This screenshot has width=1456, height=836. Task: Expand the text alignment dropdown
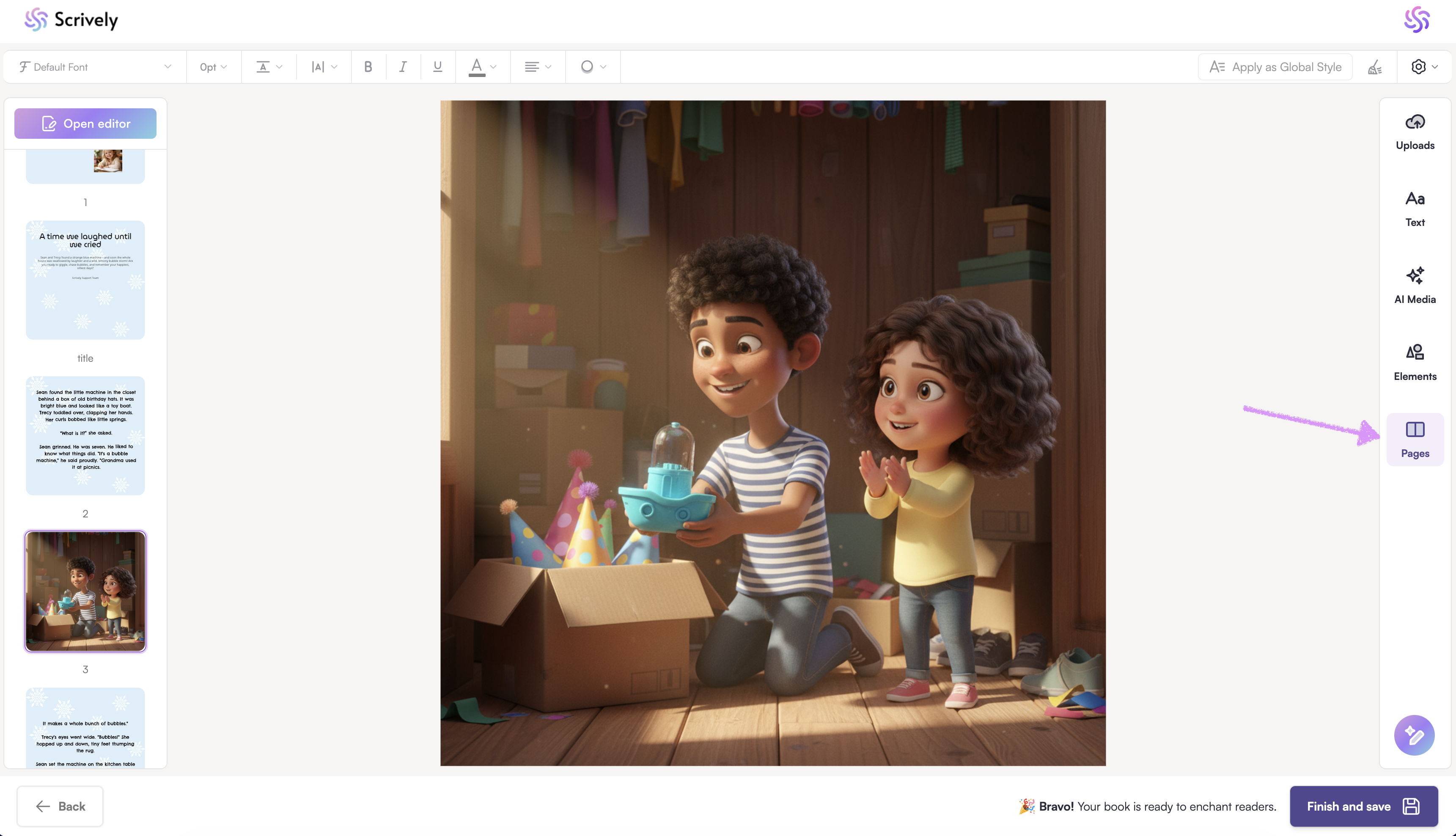(x=537, y=67)
